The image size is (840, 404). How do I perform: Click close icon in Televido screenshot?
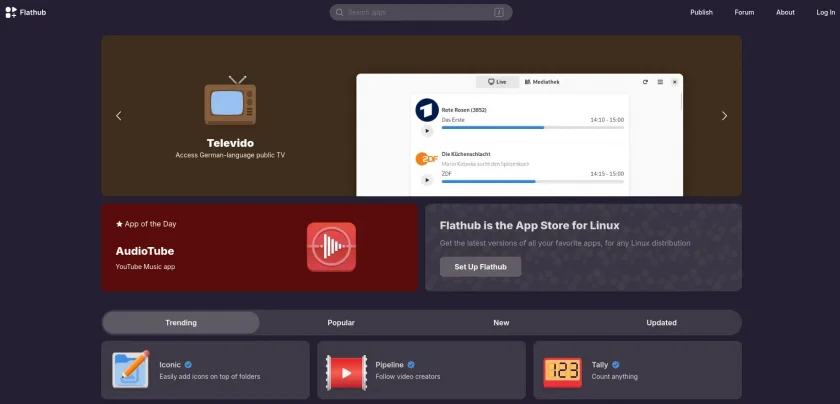674,82
